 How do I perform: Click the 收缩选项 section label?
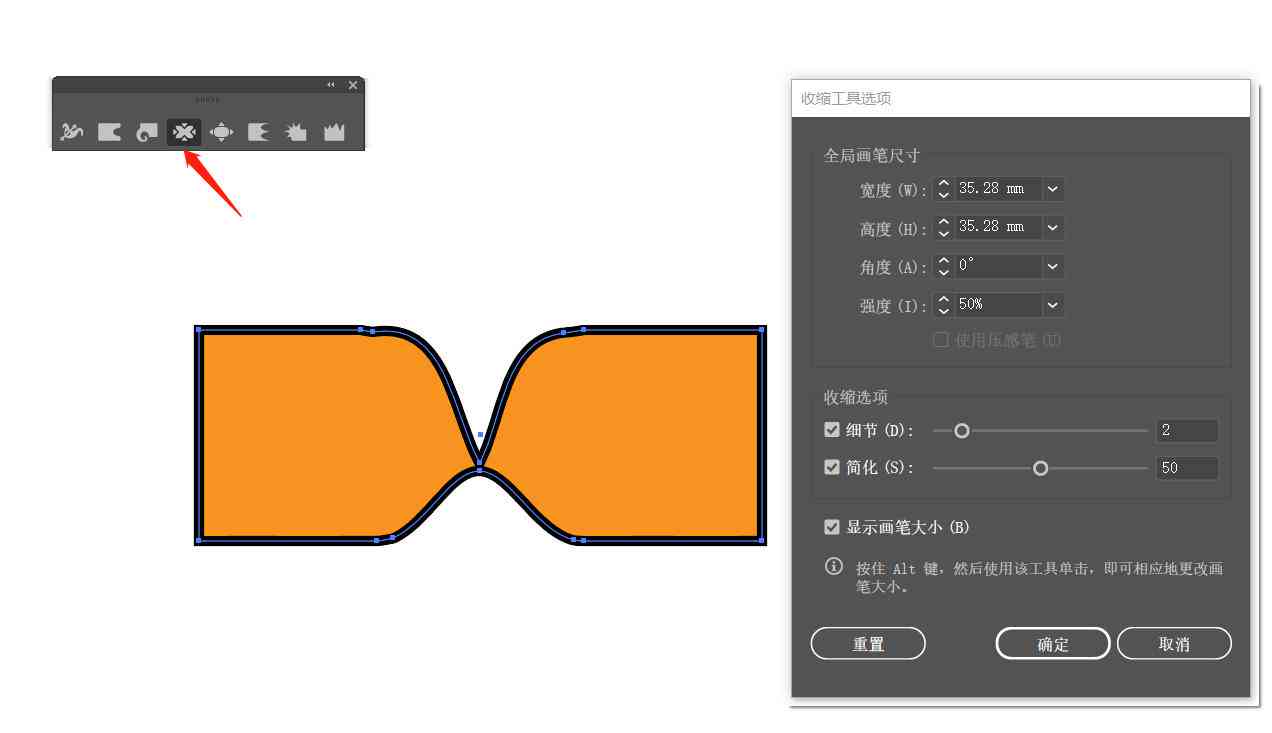tap(856, 397)
